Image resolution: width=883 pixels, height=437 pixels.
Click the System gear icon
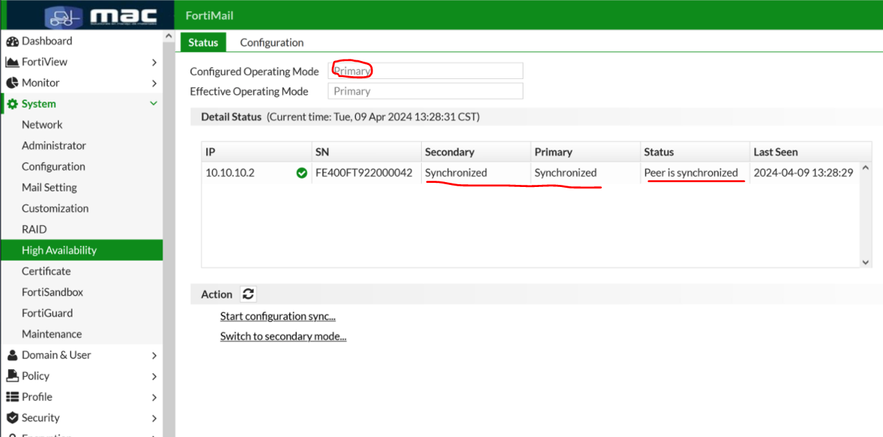12,104
